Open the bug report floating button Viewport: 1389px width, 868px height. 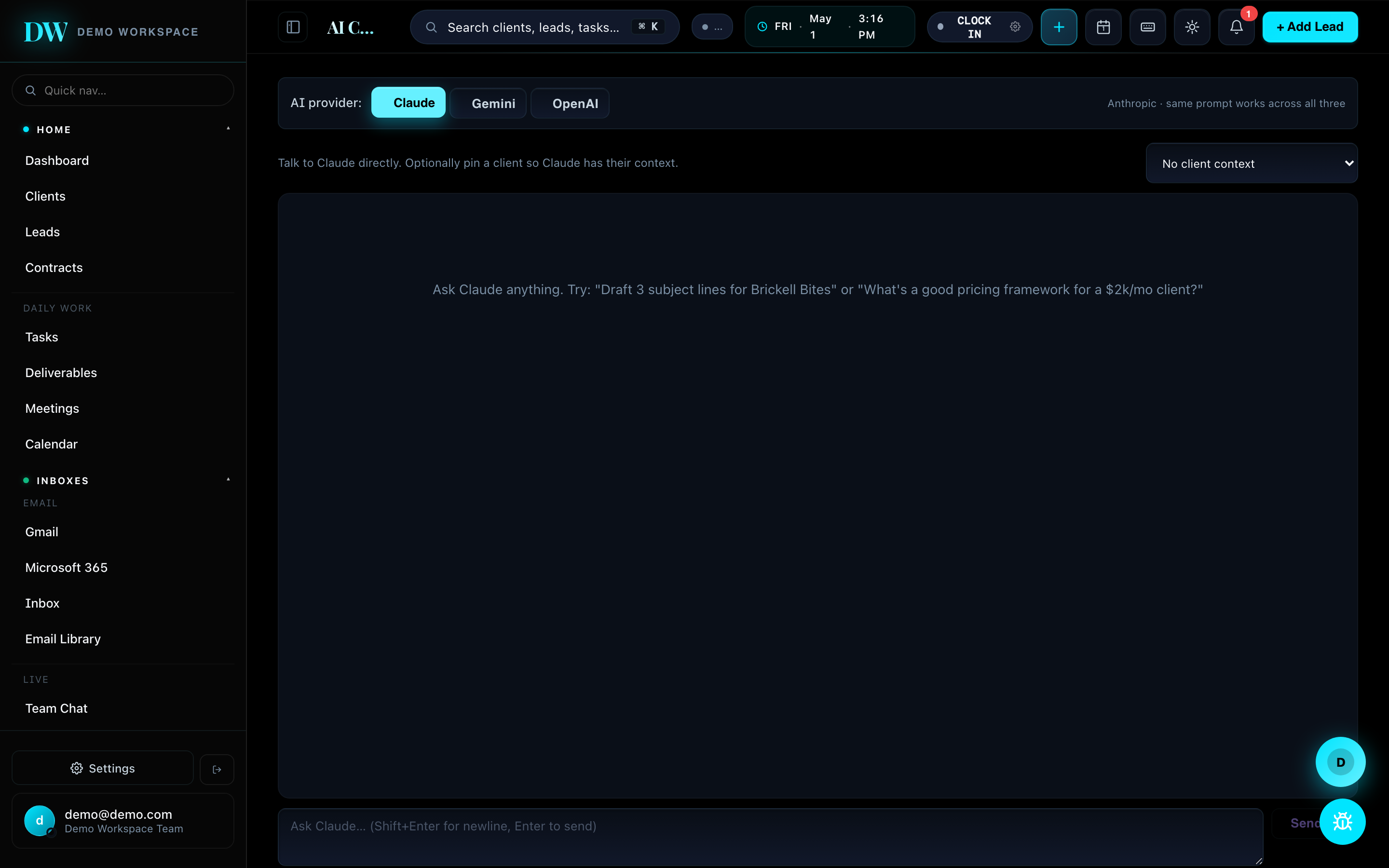coord(1343,822)
